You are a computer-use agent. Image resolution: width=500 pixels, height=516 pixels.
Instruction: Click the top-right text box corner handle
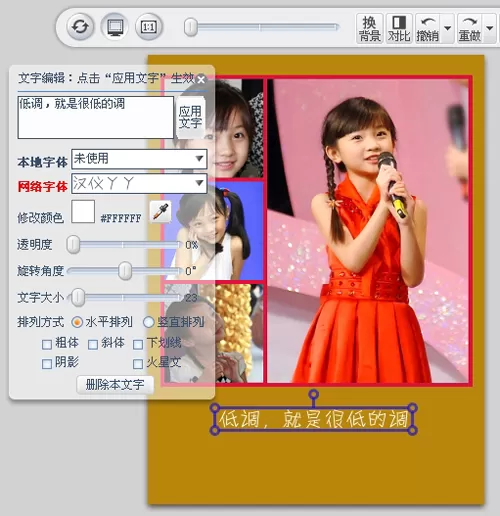point(412,407)
